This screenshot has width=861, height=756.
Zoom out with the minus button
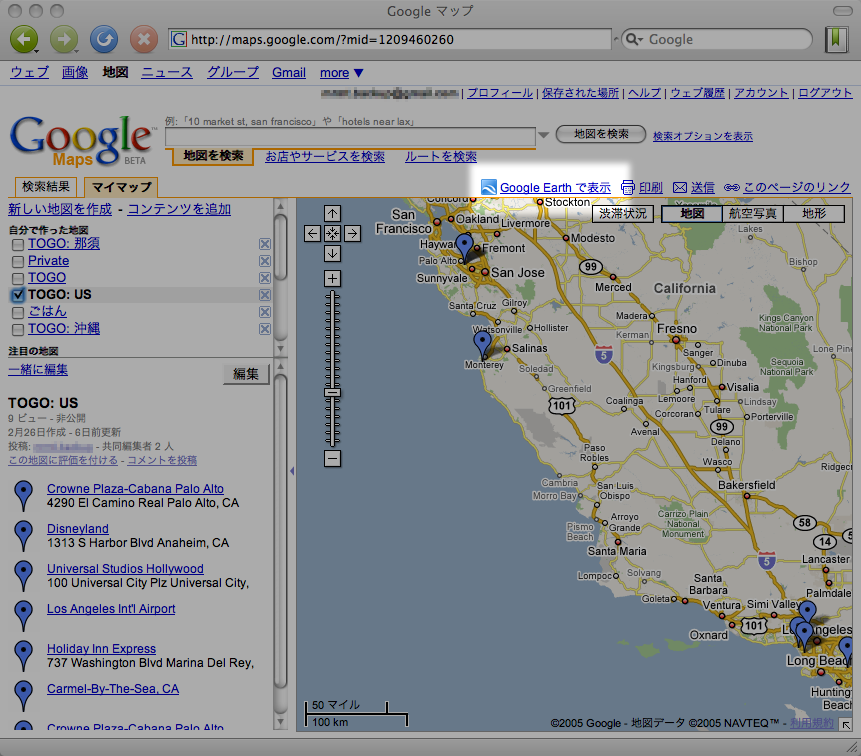coord(332,458)
